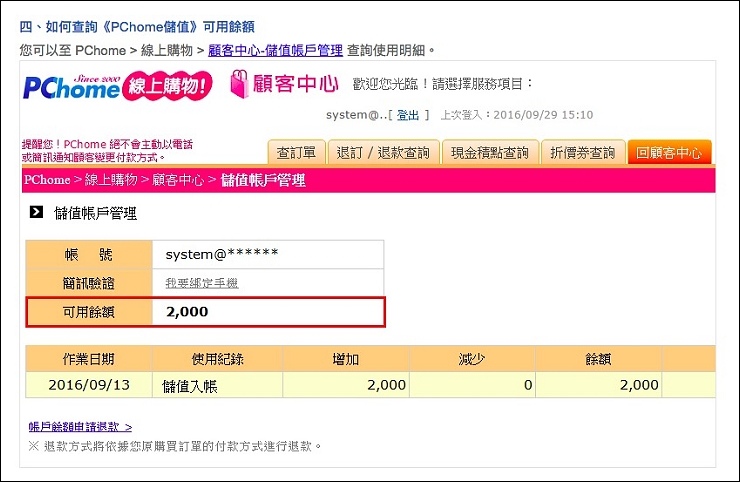The width and height of the screenshot is (740, 482).
Task: Click the heading 四、如何查詢《PChome儲值》可用餘額
Action: pyautogui.click(x=137, y=26)
